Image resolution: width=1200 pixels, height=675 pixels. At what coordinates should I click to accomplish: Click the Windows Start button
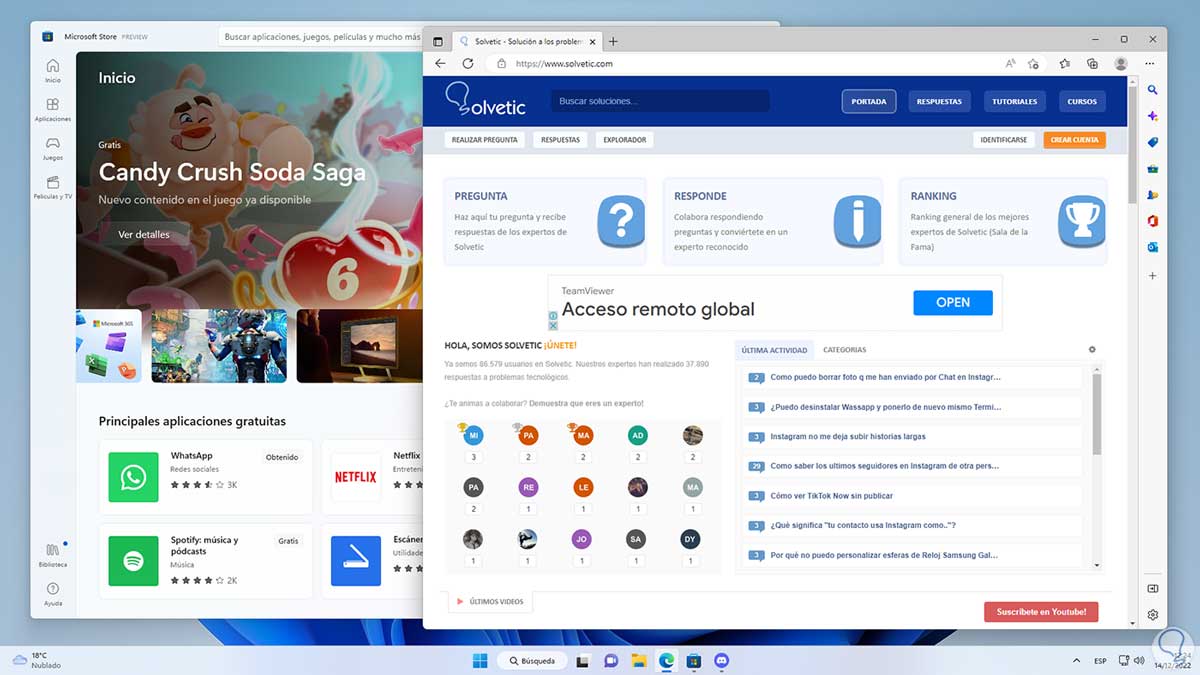(480, 660)
